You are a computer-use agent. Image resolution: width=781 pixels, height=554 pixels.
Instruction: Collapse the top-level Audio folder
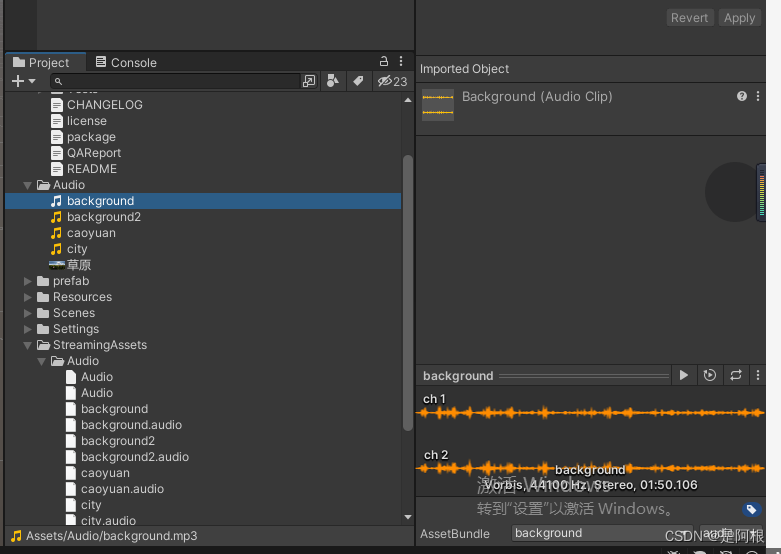tap(27, 185)
